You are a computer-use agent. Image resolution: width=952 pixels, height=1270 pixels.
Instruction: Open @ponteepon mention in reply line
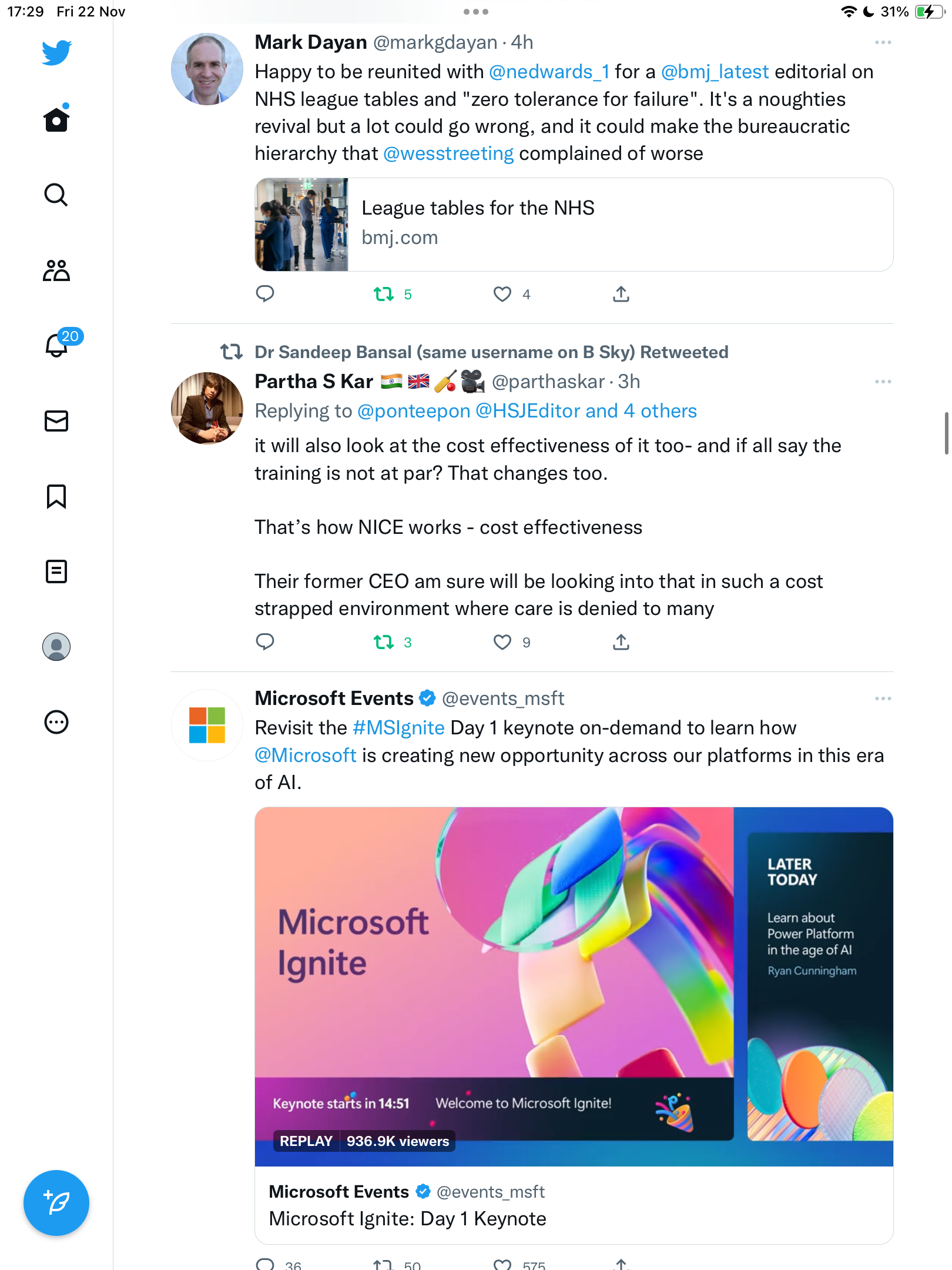(x=414, y=411)
